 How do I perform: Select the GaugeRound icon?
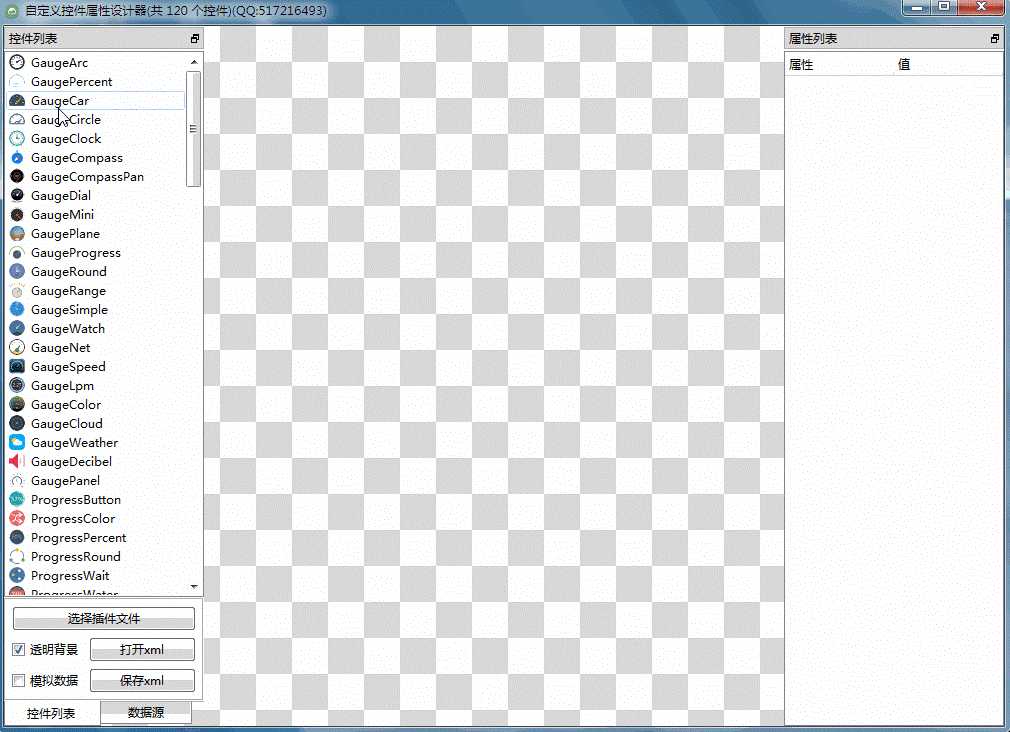pyautogui.click(x=17, y=272)
